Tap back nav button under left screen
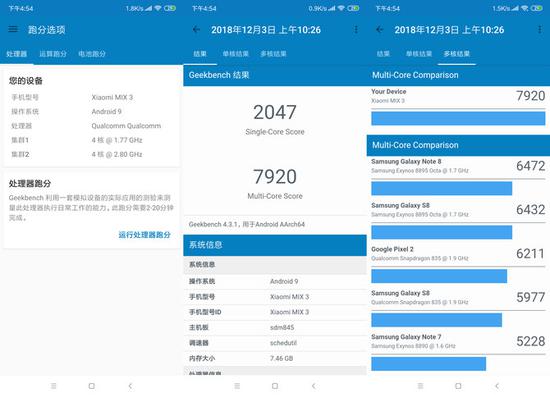The height and width of the screenshot is (397, 550). (x=130, y=386)
